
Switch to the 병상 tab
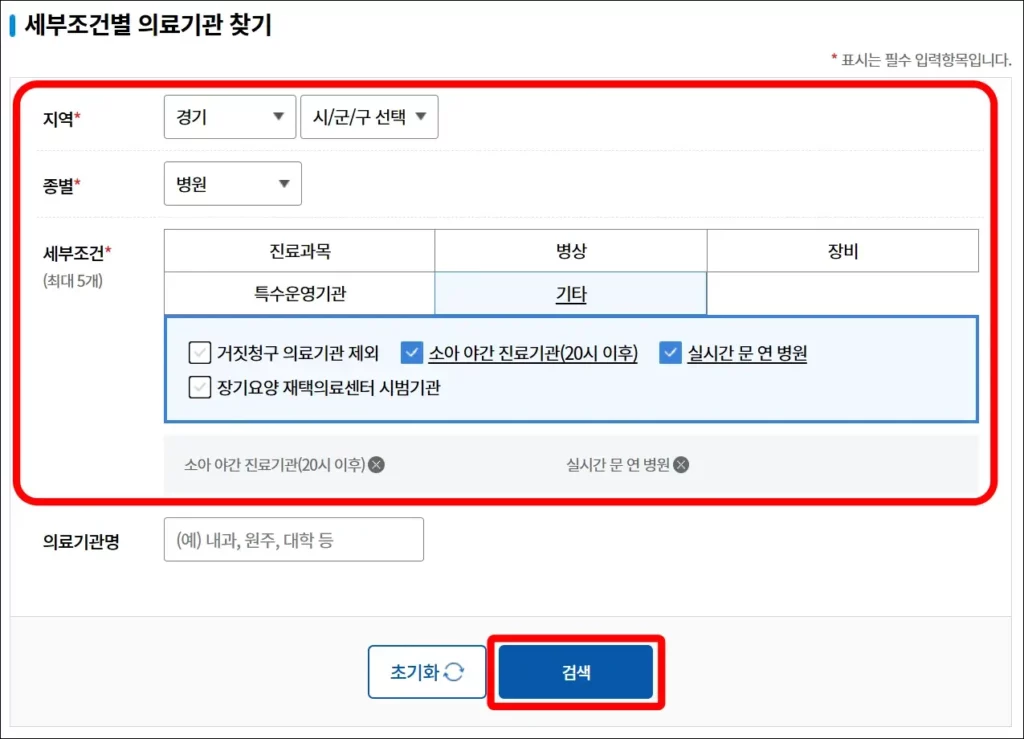[571, 251]
